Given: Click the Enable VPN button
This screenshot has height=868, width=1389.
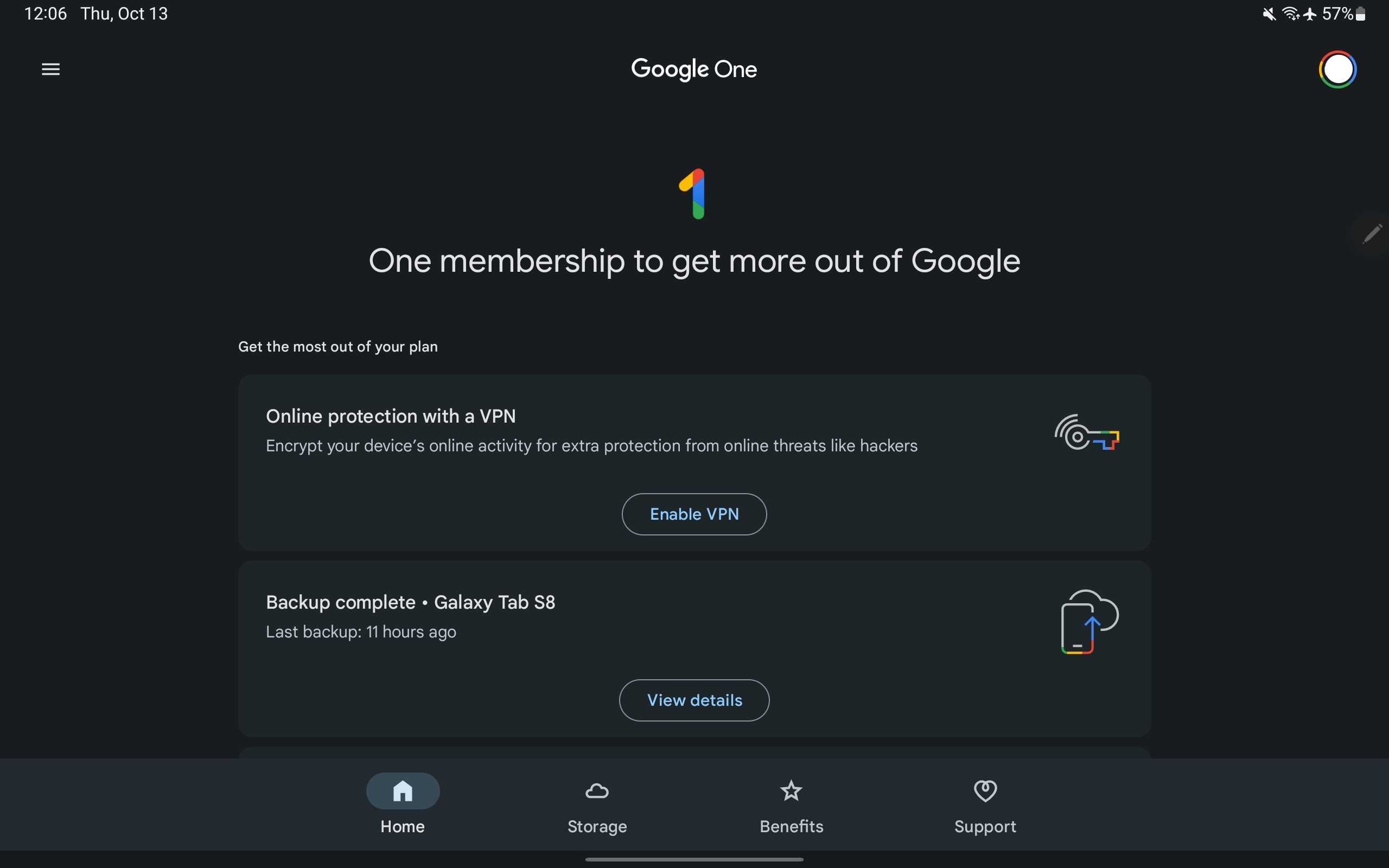Looking at the screenshot, I should (694, 514).
